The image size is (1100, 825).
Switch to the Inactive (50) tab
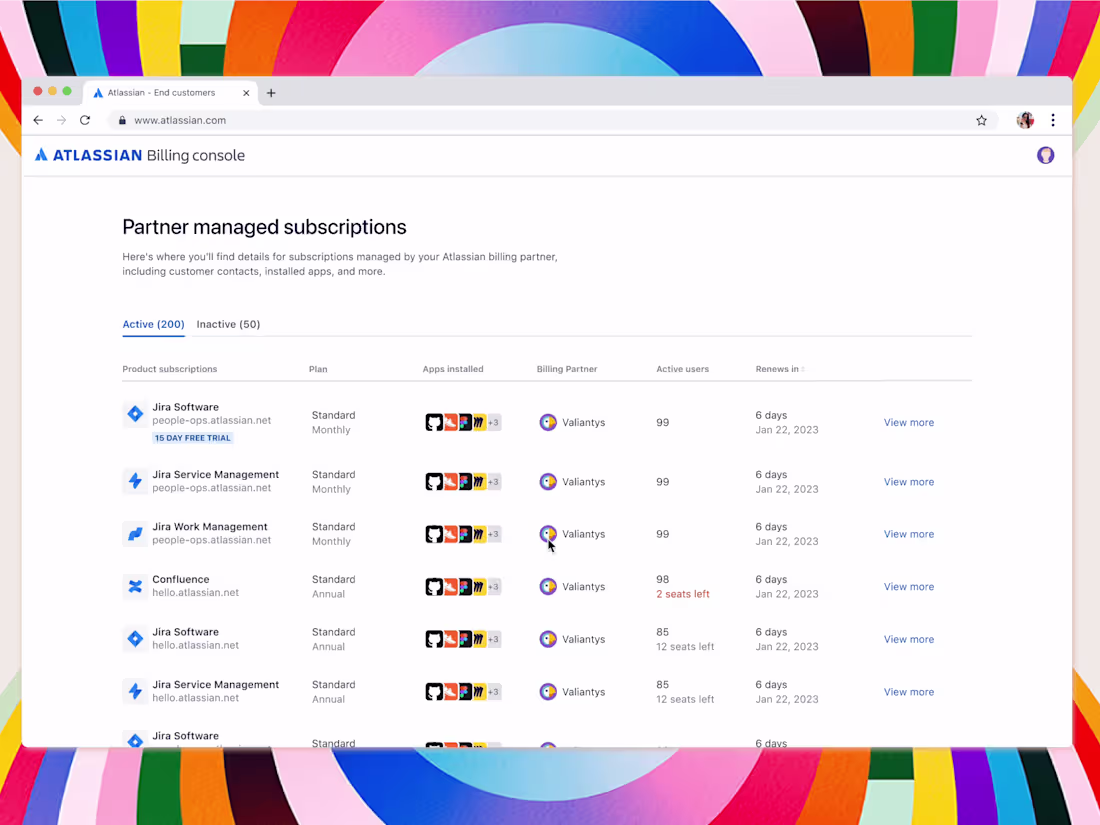coord(228,324)
